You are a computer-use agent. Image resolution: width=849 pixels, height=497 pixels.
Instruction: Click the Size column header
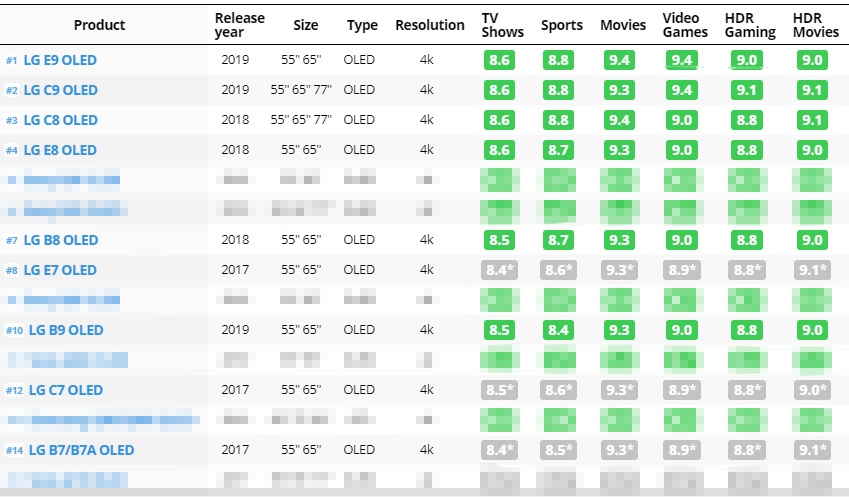(307, 25)
